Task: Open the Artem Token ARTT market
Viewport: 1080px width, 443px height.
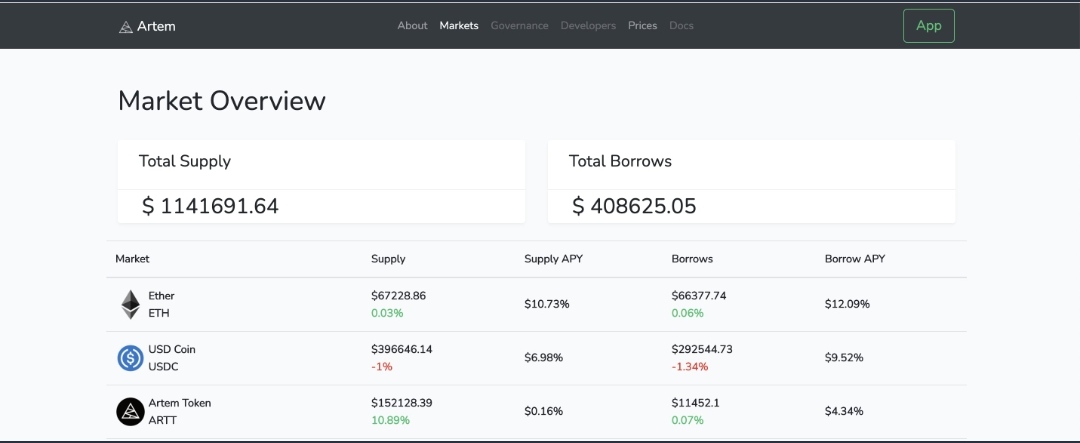Action: click(x=537, y=411)
